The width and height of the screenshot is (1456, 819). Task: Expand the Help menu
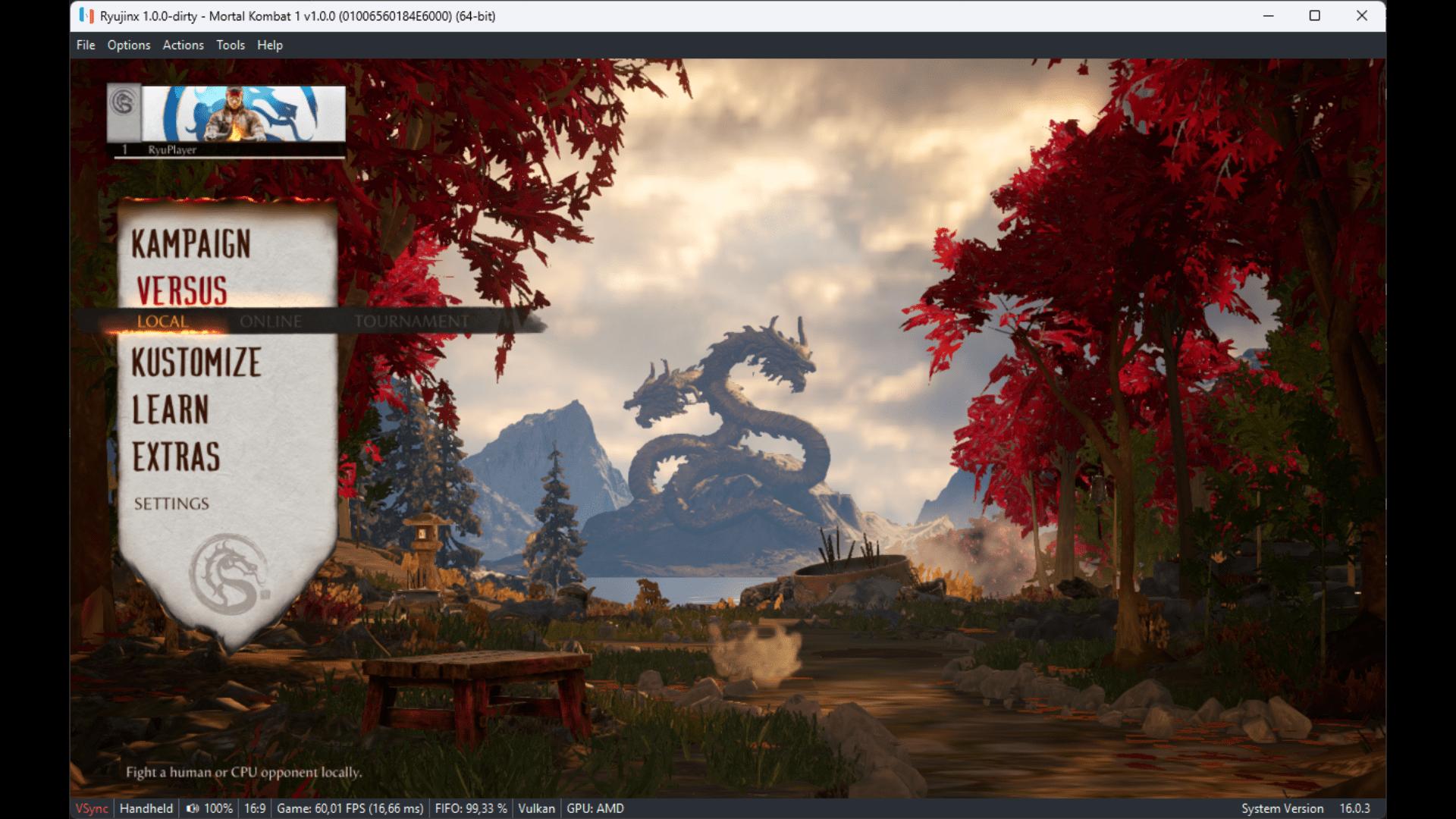(270, 45)
